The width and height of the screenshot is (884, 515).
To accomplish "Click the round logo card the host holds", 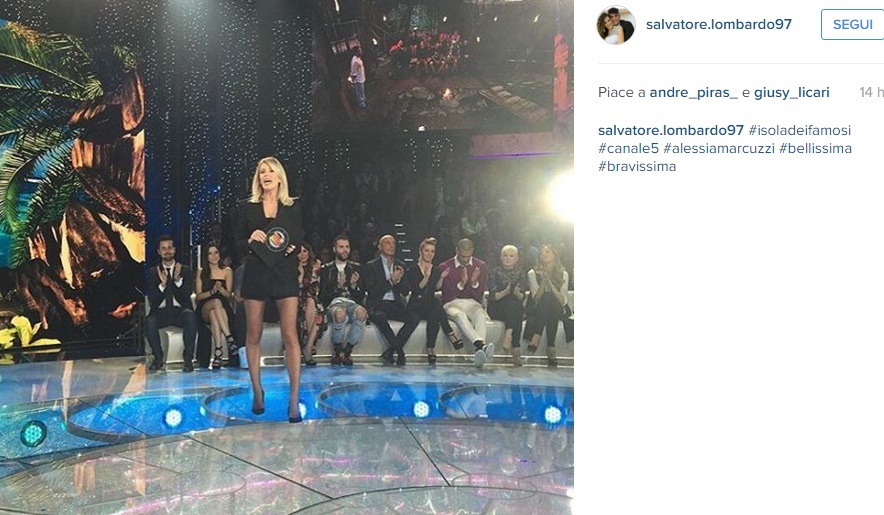I will pyautogui.click(x=277, y=240).
